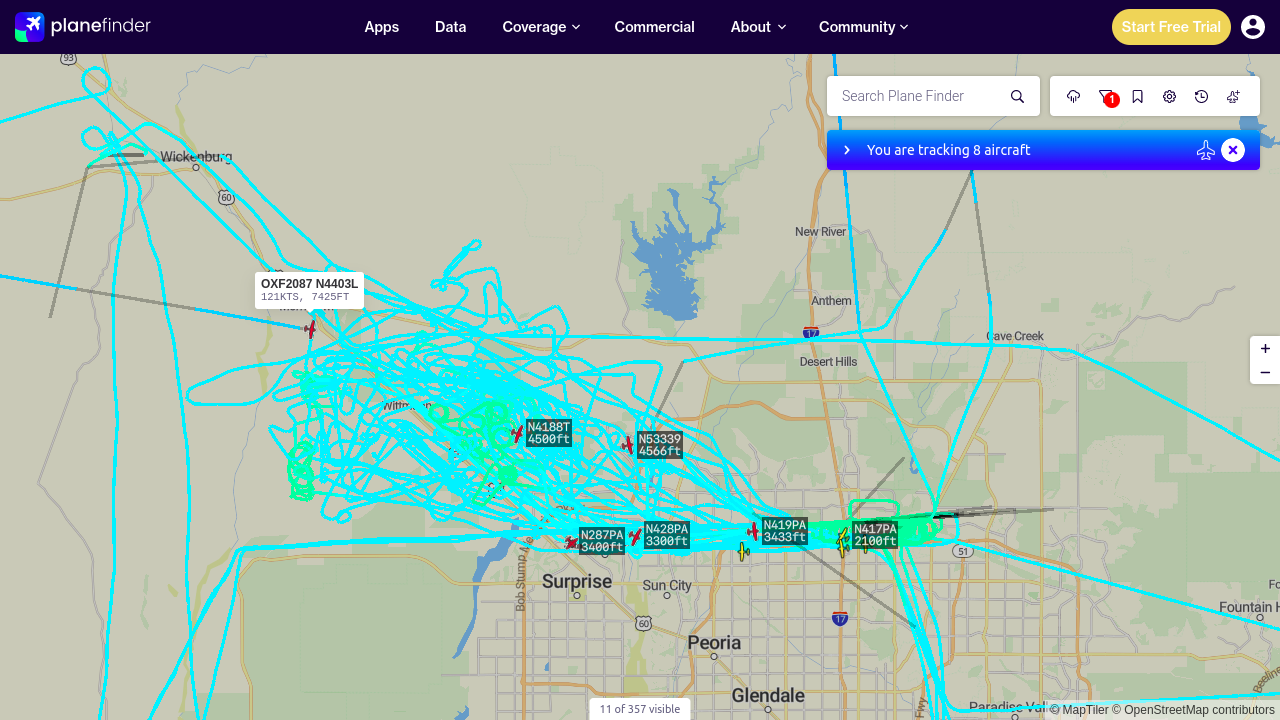This screenshot has height=720, width=1280.
Task: Select the yellow plane below N419PA
Action: 743,551
